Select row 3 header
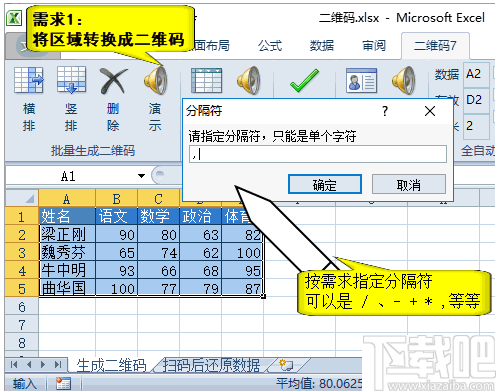The width and height of the screenshot is (498, 391). tap(22, 252)
